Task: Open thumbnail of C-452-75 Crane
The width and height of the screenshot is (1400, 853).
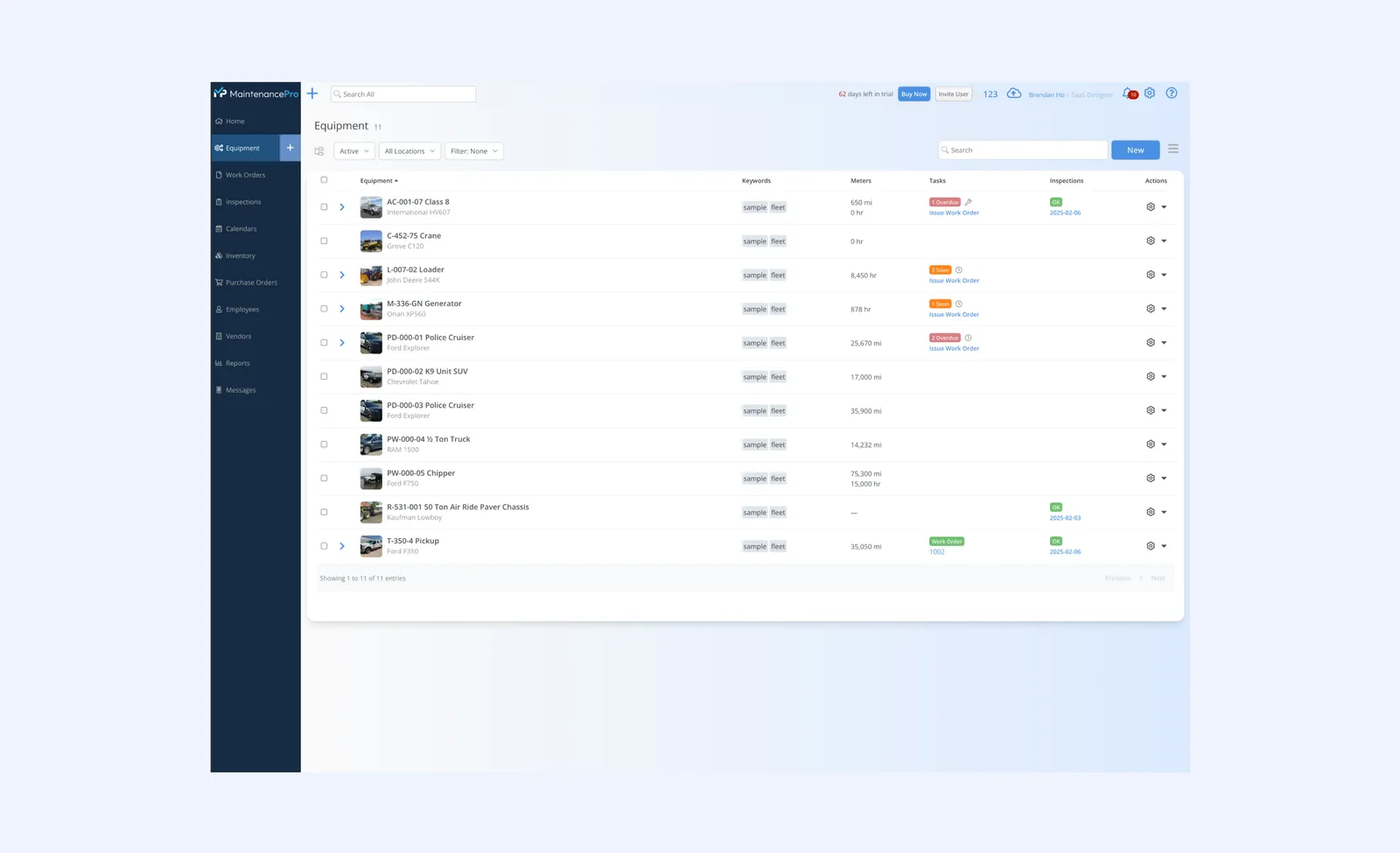Action: point(371,241)
